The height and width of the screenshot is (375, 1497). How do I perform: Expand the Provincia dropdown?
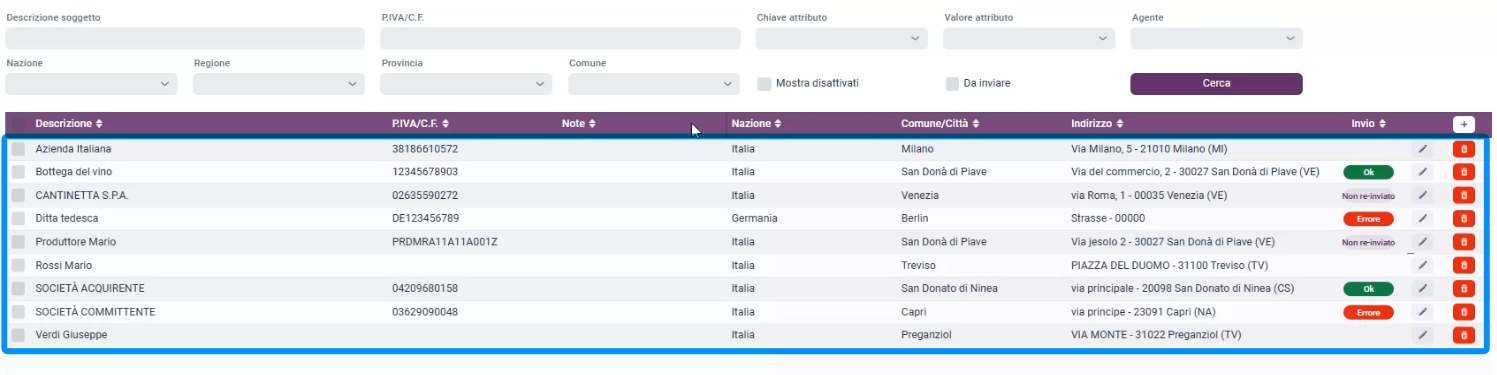pyautogui.click(x=466, y=84)
